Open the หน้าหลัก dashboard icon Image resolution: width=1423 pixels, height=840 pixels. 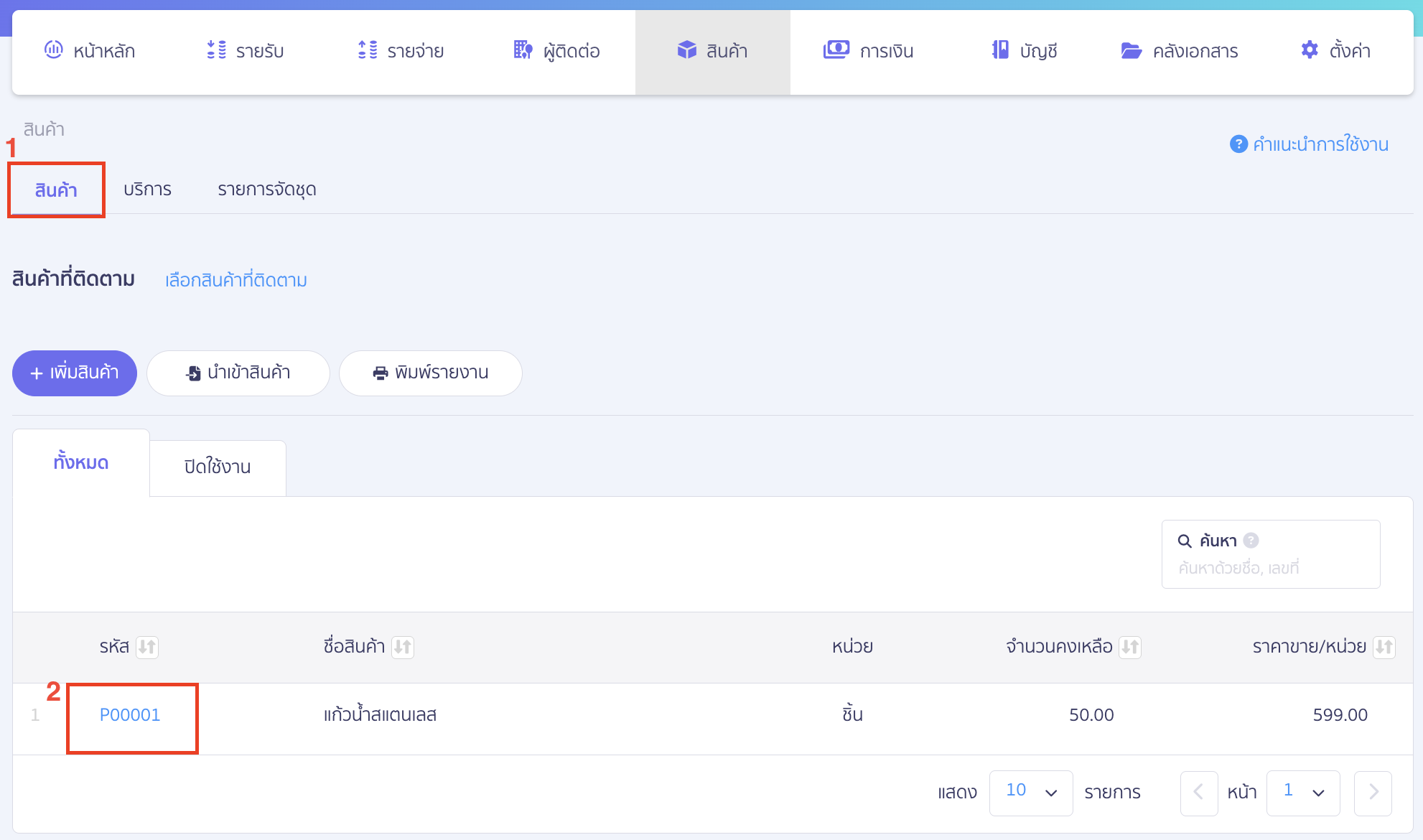[54, 50]
